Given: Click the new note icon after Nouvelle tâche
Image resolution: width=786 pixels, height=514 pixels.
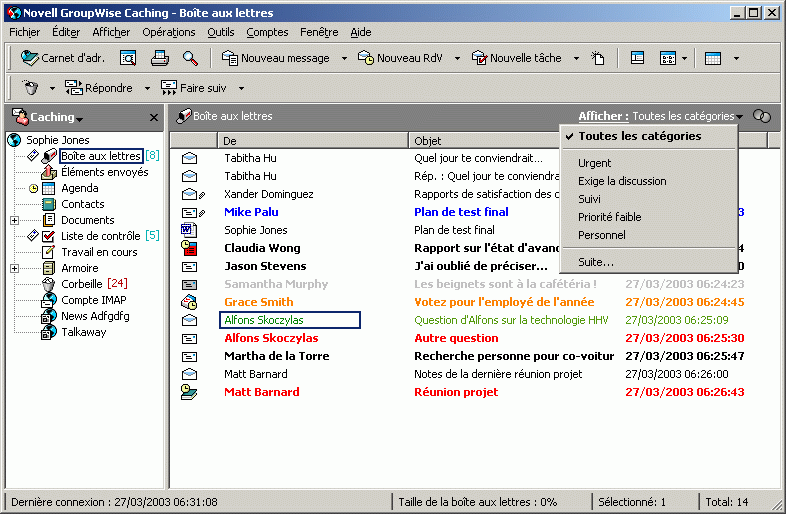Looking at the screenshot, I should 598,58.
